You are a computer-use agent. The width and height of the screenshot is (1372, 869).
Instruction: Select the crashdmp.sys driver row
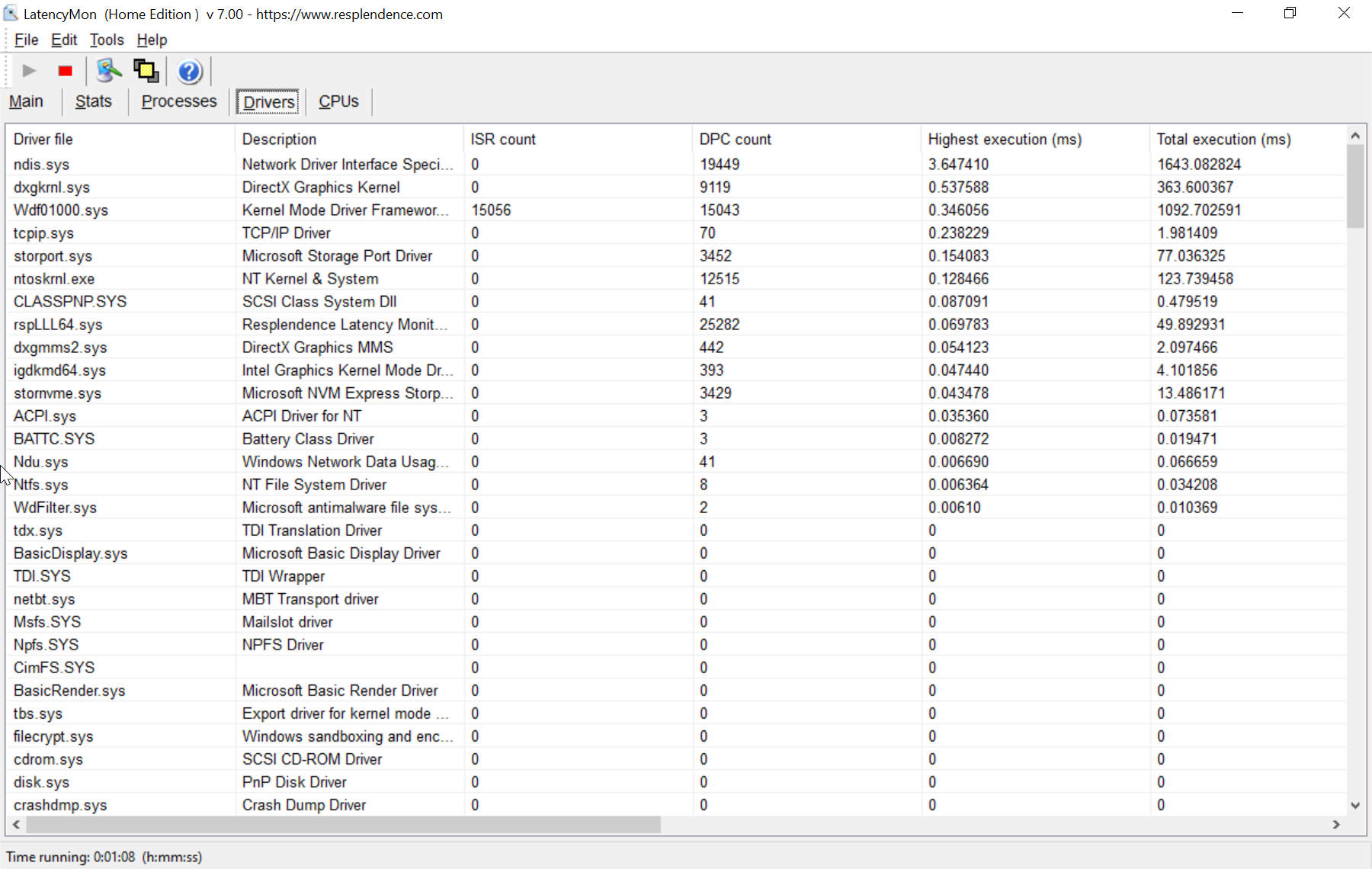676,805
